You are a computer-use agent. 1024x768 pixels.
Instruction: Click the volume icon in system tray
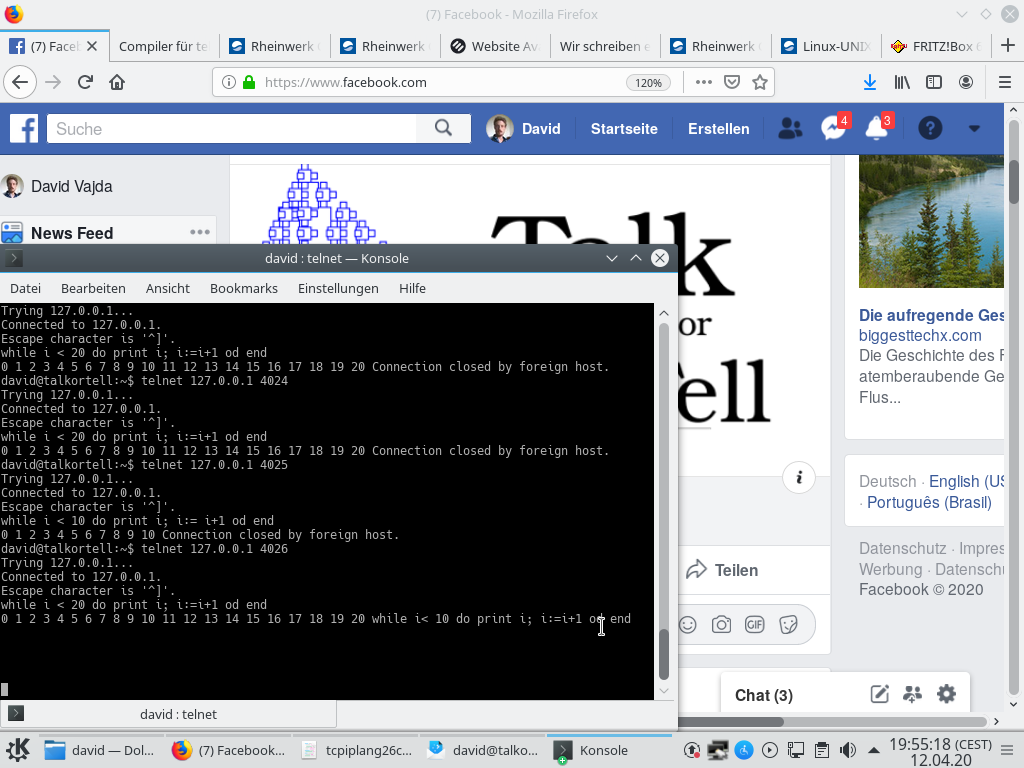pos(847,750)
